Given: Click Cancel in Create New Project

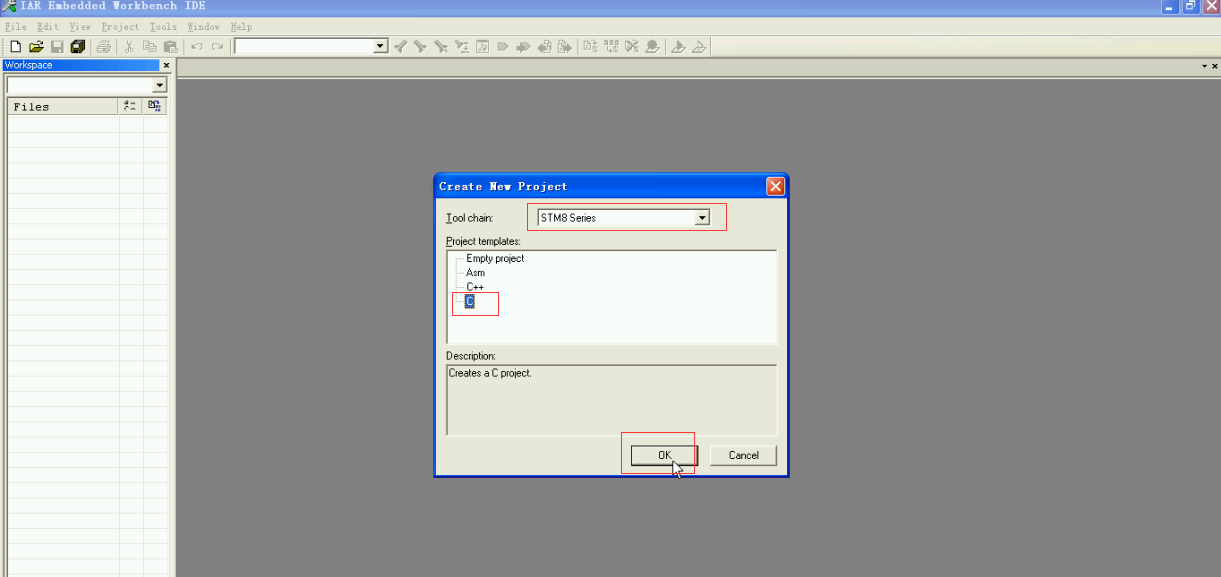Looking at the screenshot, I should pyautogui.click(x=743, y=455).
